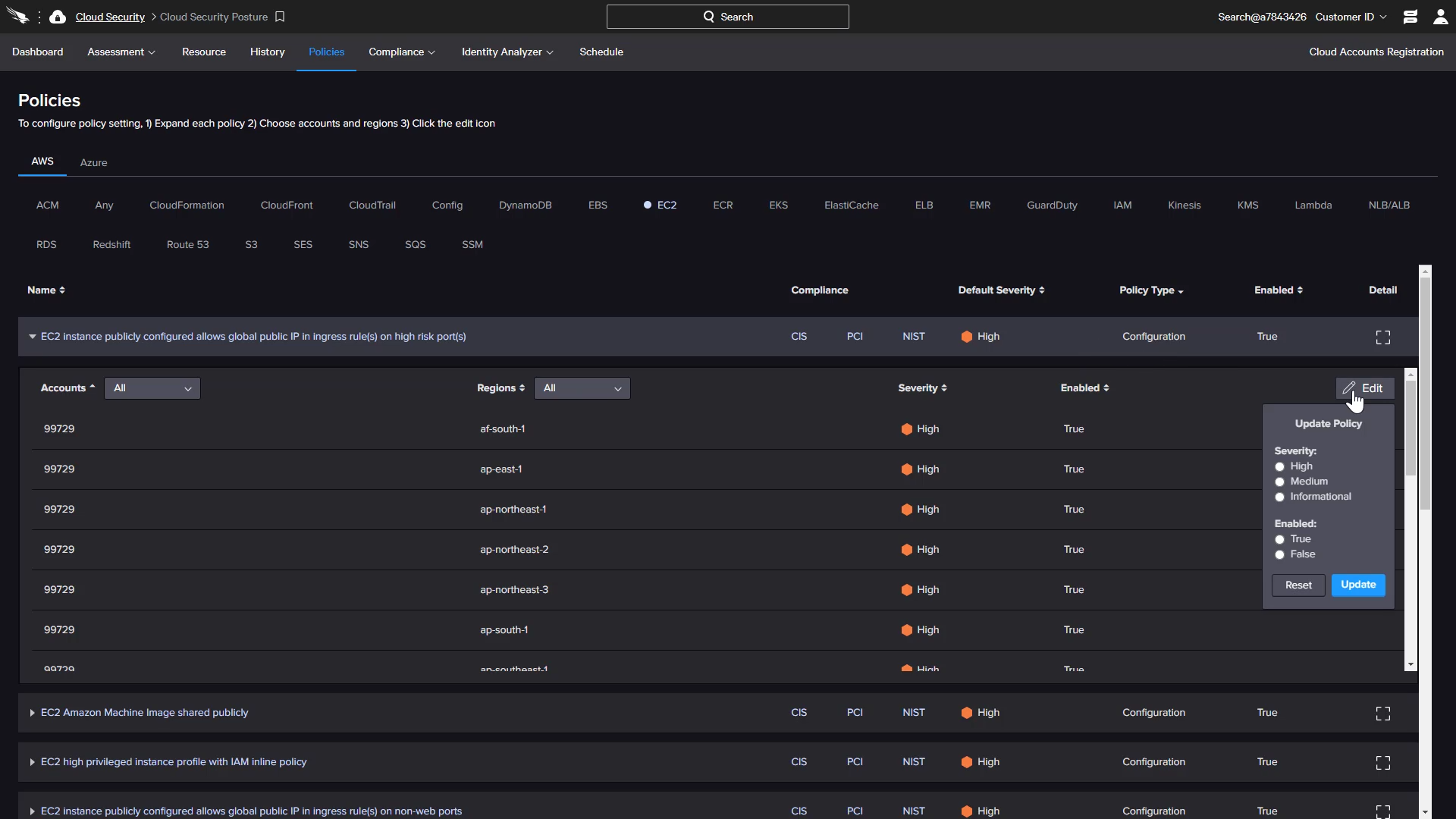The width and height of the screenshot is (1456, 819).
Task: Select the False enabled radio button
Action: [x=1280, y=554]
